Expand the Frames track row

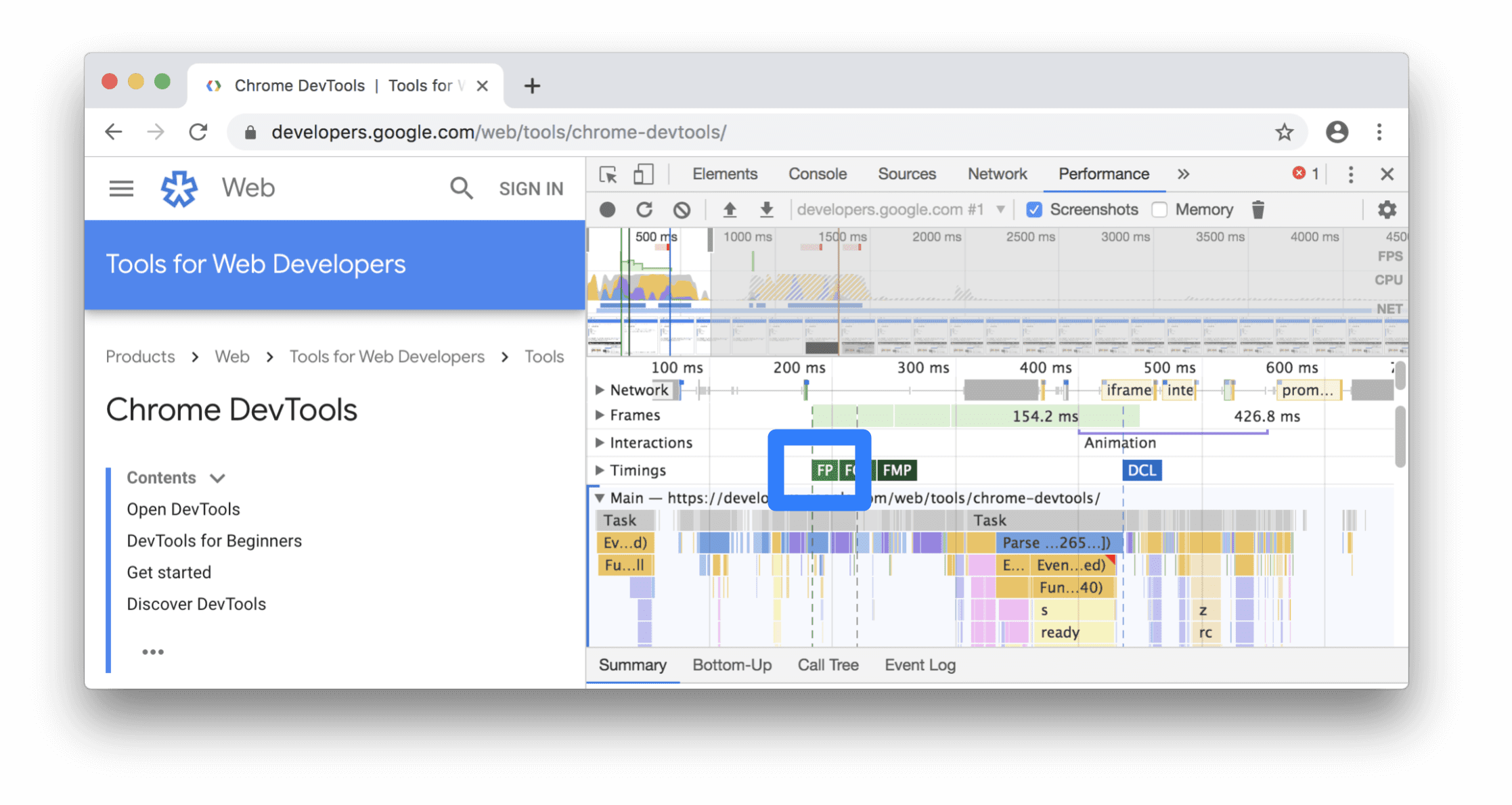pyautogui.click(x=598, y=415)
